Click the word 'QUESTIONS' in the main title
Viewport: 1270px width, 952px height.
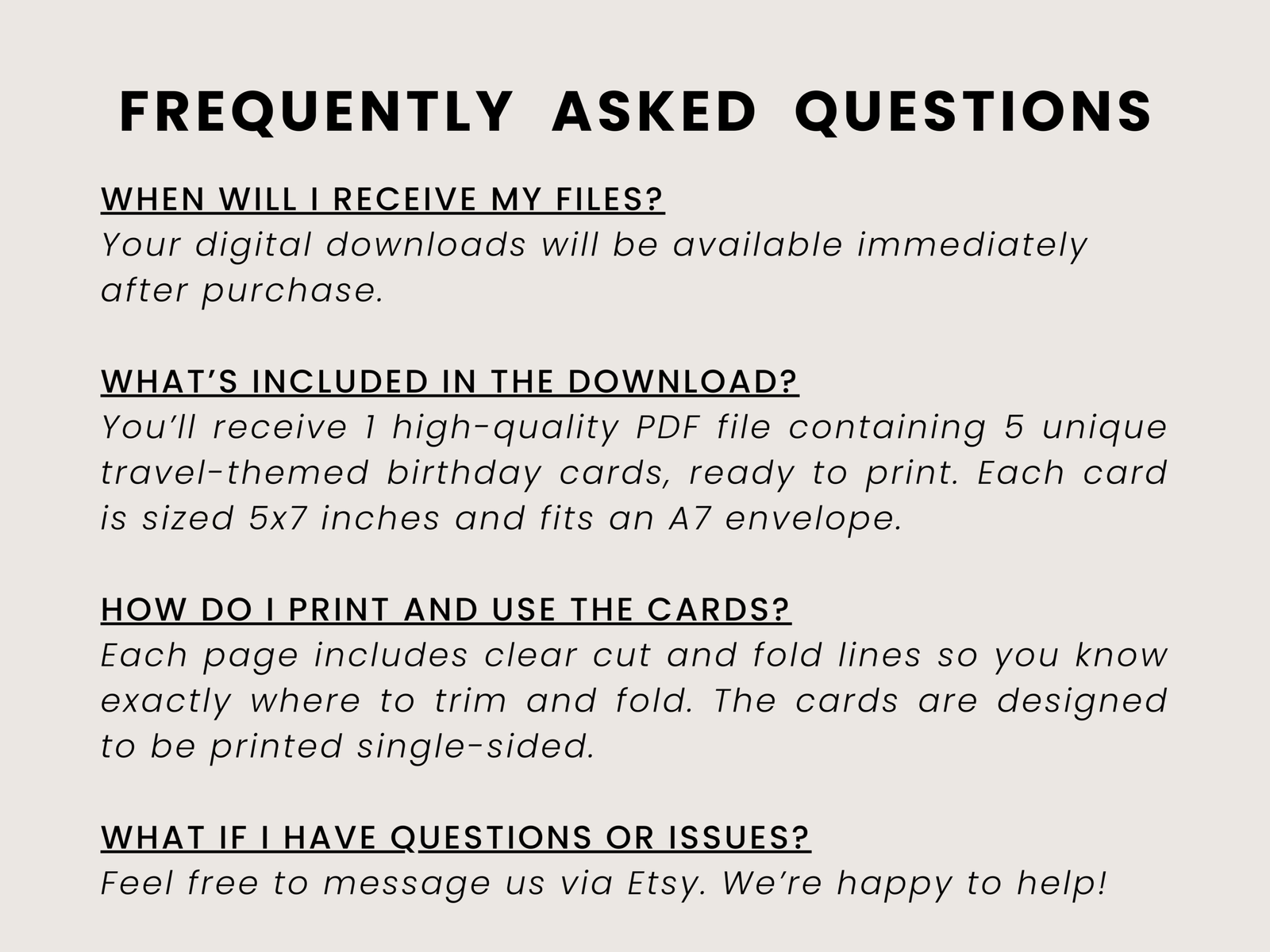973,111
